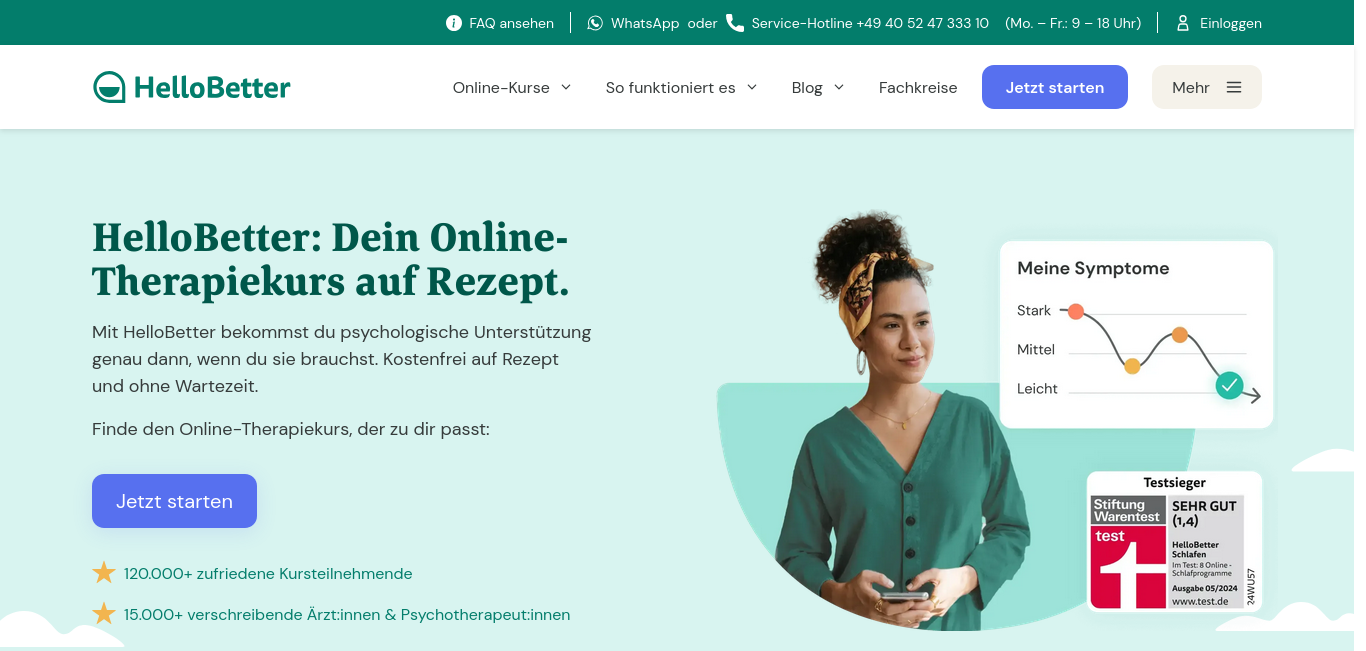Click the green checkmark on symptom chart

[1229, 385]
